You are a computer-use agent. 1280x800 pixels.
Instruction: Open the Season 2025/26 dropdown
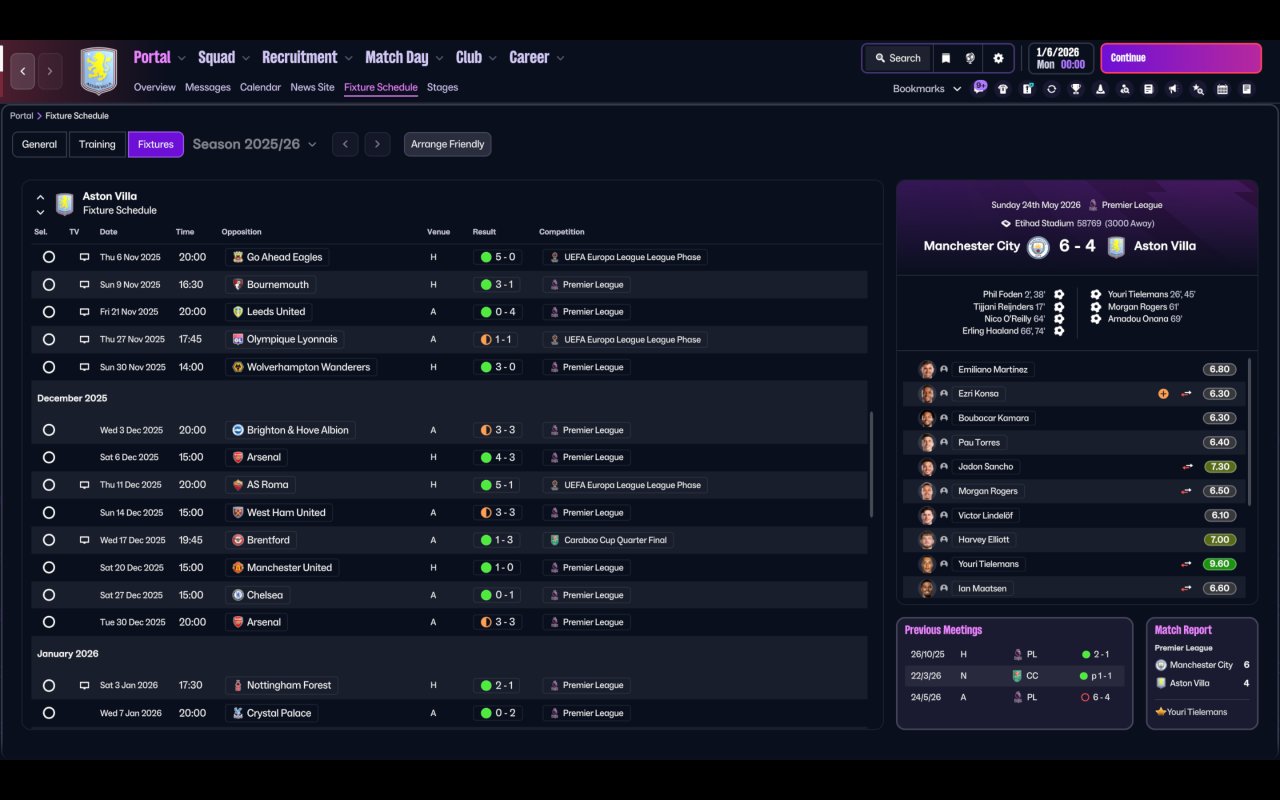pyautogui.click(x=254, y=144)
